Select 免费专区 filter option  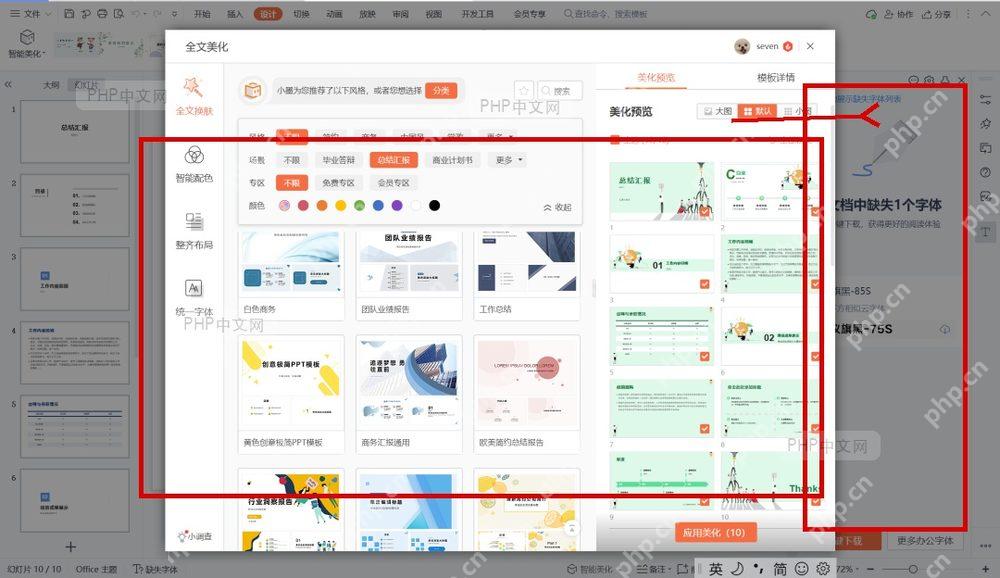338,182
